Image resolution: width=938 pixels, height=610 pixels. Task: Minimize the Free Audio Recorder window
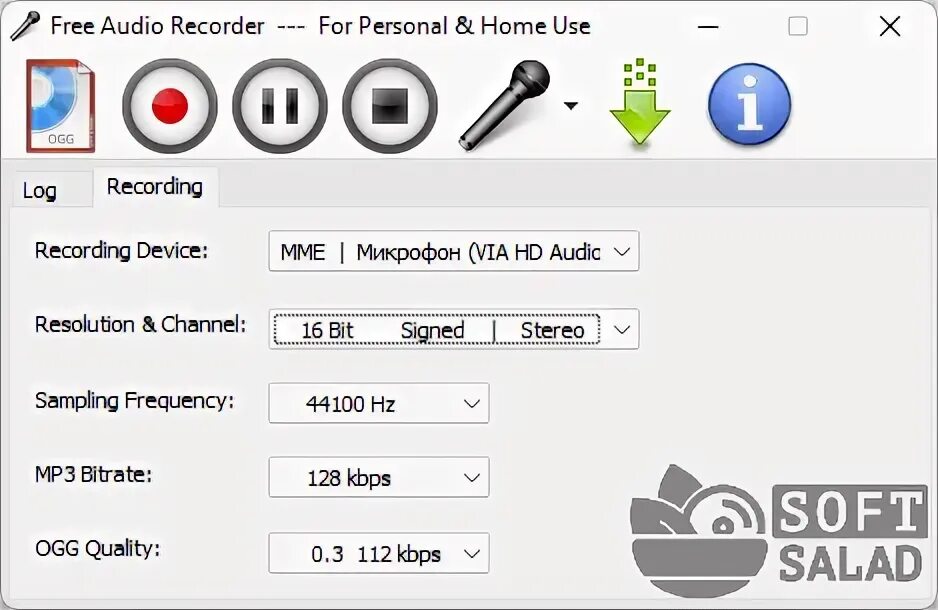pos(708,26)
